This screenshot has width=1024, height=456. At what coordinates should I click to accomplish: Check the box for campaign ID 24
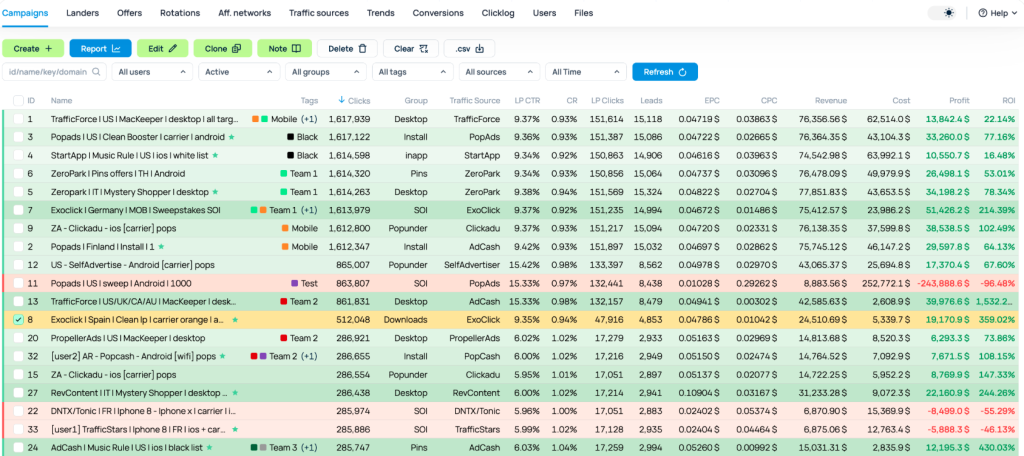[x=18, y=448]
